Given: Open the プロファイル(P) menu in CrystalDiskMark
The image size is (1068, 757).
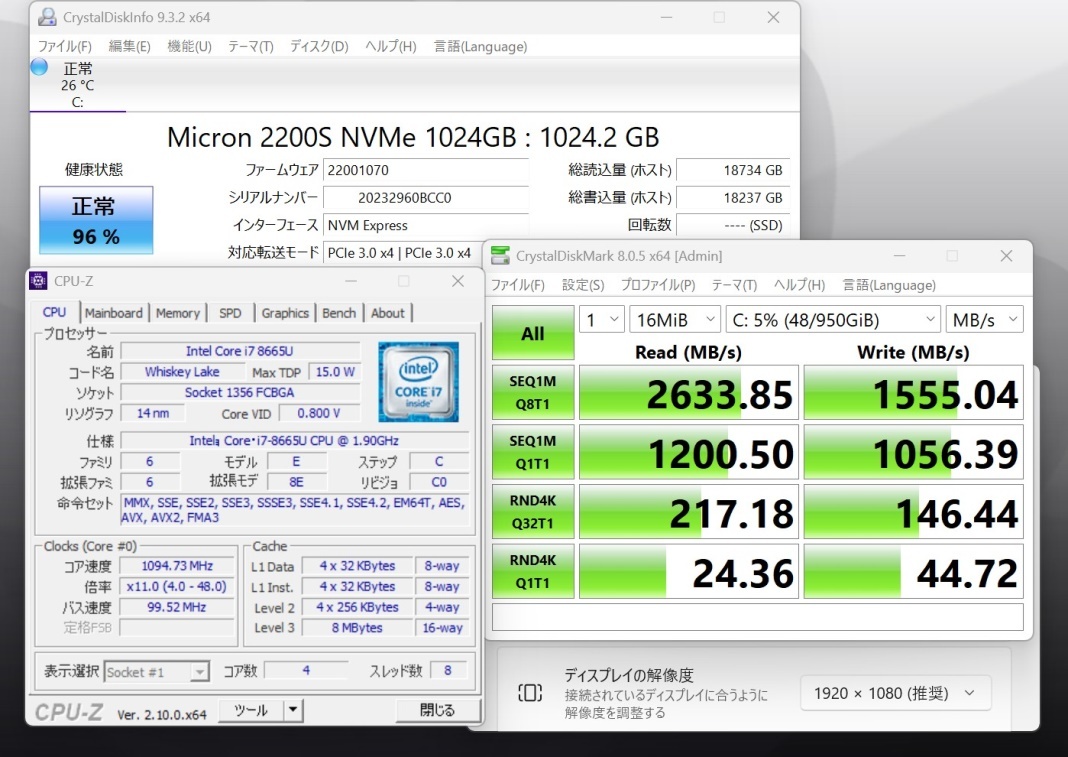Looking at the screenshot, I should click(x=658, y=285).
